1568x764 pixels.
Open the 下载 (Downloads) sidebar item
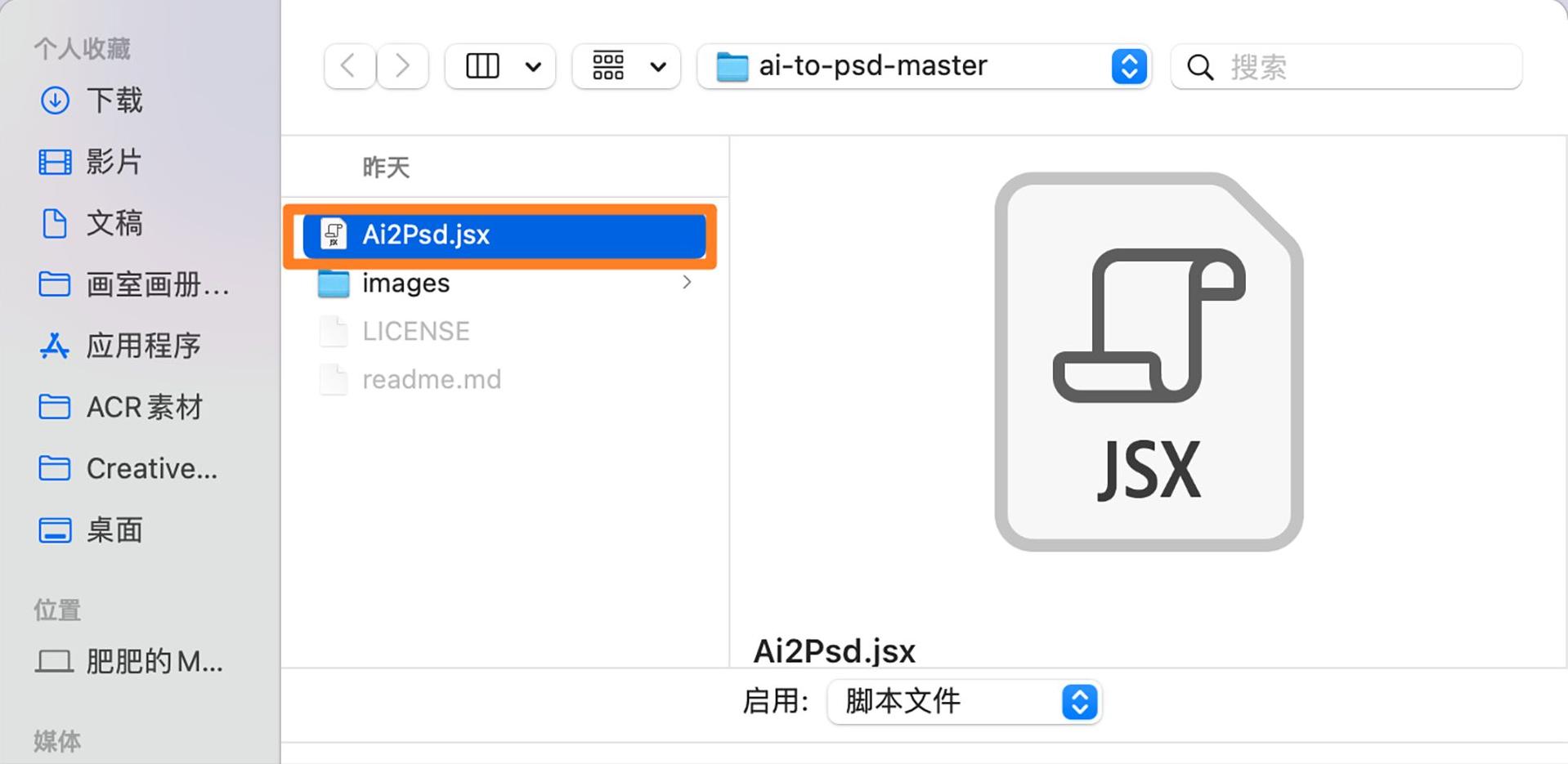(x=114, y=101)
